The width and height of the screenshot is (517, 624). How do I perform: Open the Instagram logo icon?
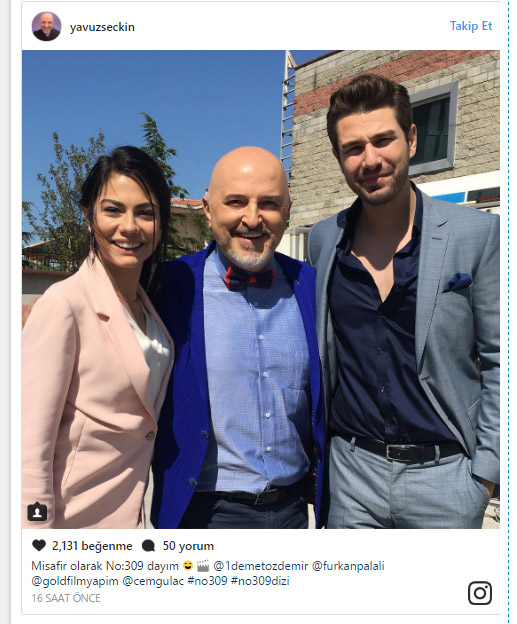[x=480, y=593]
